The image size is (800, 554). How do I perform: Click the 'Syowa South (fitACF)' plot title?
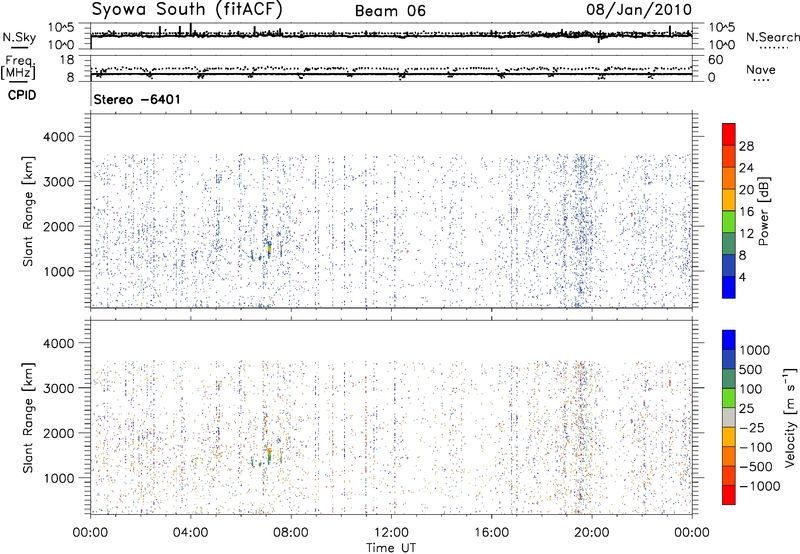click(x=187, y=10)
